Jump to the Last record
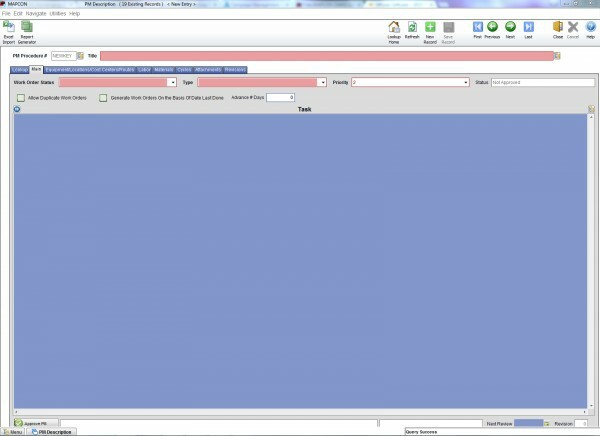 (528, 27)
